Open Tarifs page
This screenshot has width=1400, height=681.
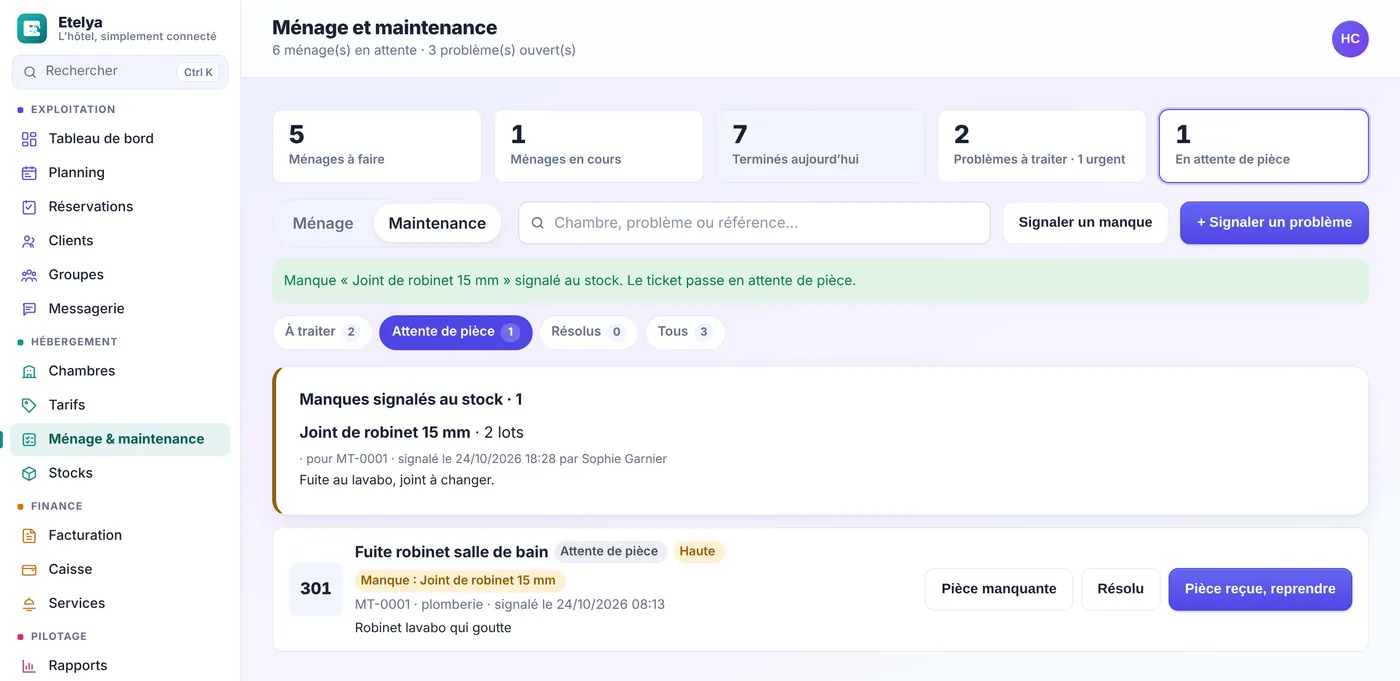[x=120, y=405]
